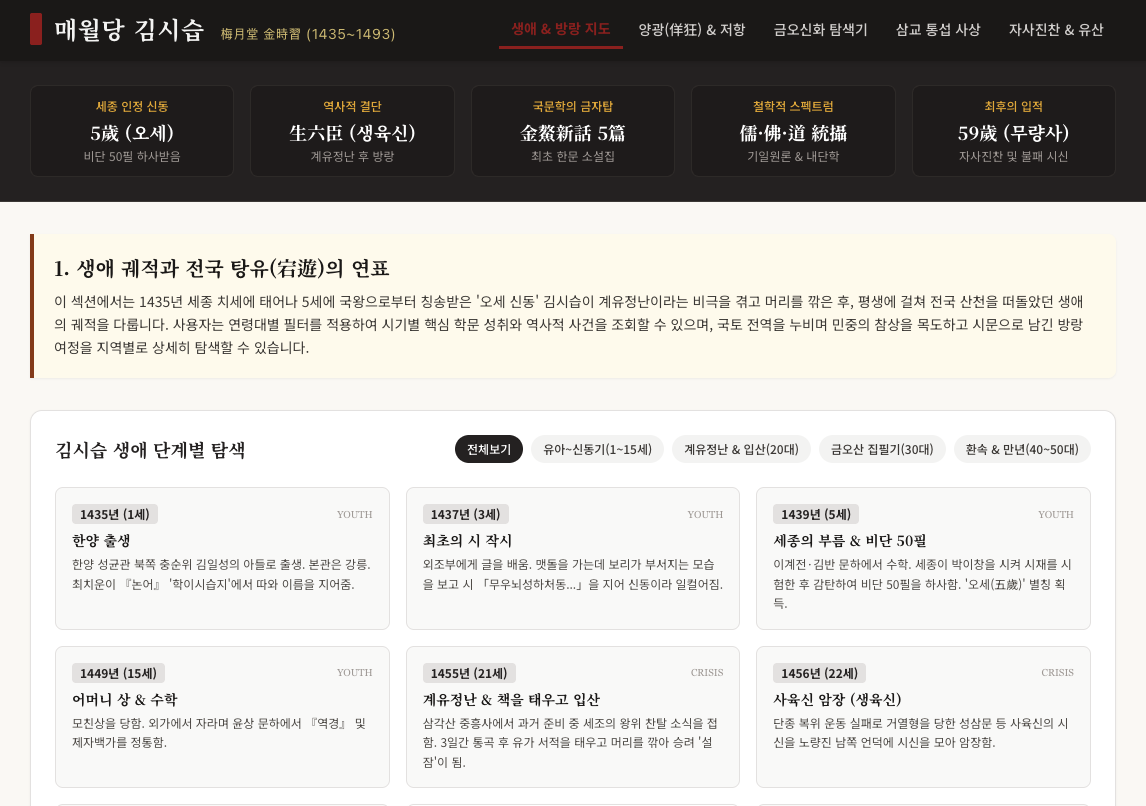Click the 1435년 (1세) year badge
1146x806 pixels.
tap(115, 514)
